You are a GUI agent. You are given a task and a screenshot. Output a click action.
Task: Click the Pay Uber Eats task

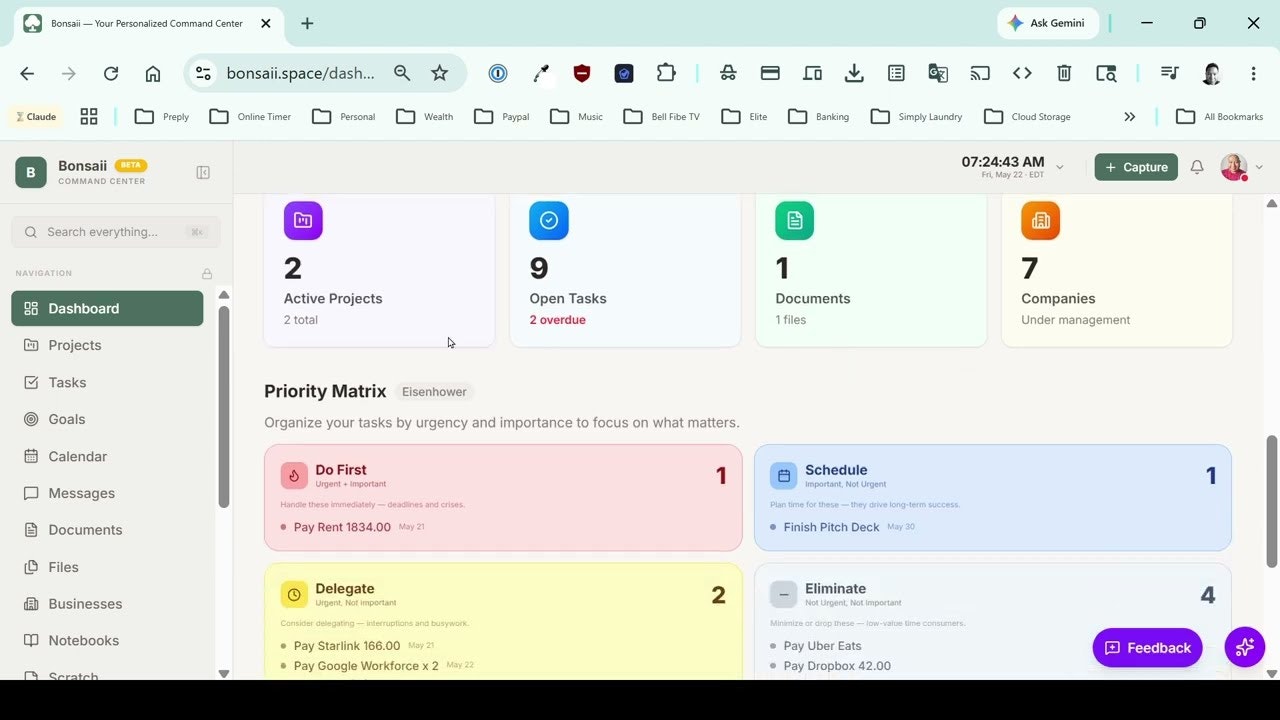(823, 646)
